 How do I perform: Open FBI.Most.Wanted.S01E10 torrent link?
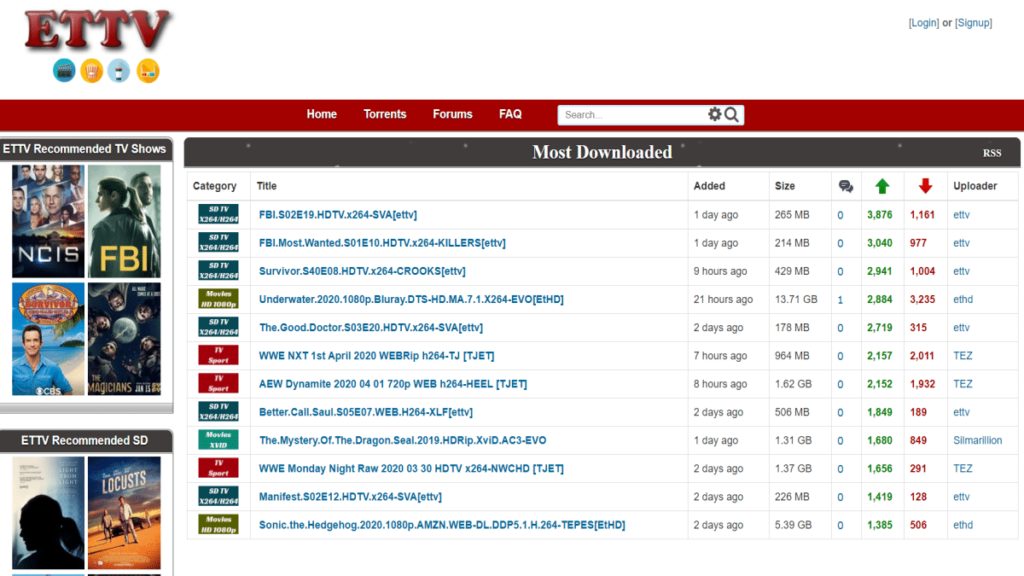tap(382, 243)
